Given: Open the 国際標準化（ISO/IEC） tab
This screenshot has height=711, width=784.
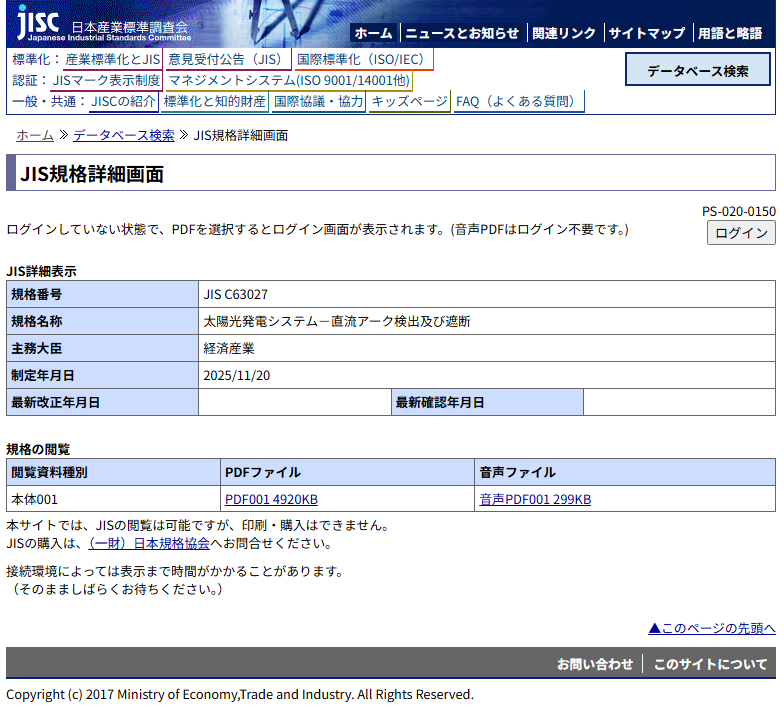Looking at the screenshot, I should pyautogui.click(x=361, y=60).
